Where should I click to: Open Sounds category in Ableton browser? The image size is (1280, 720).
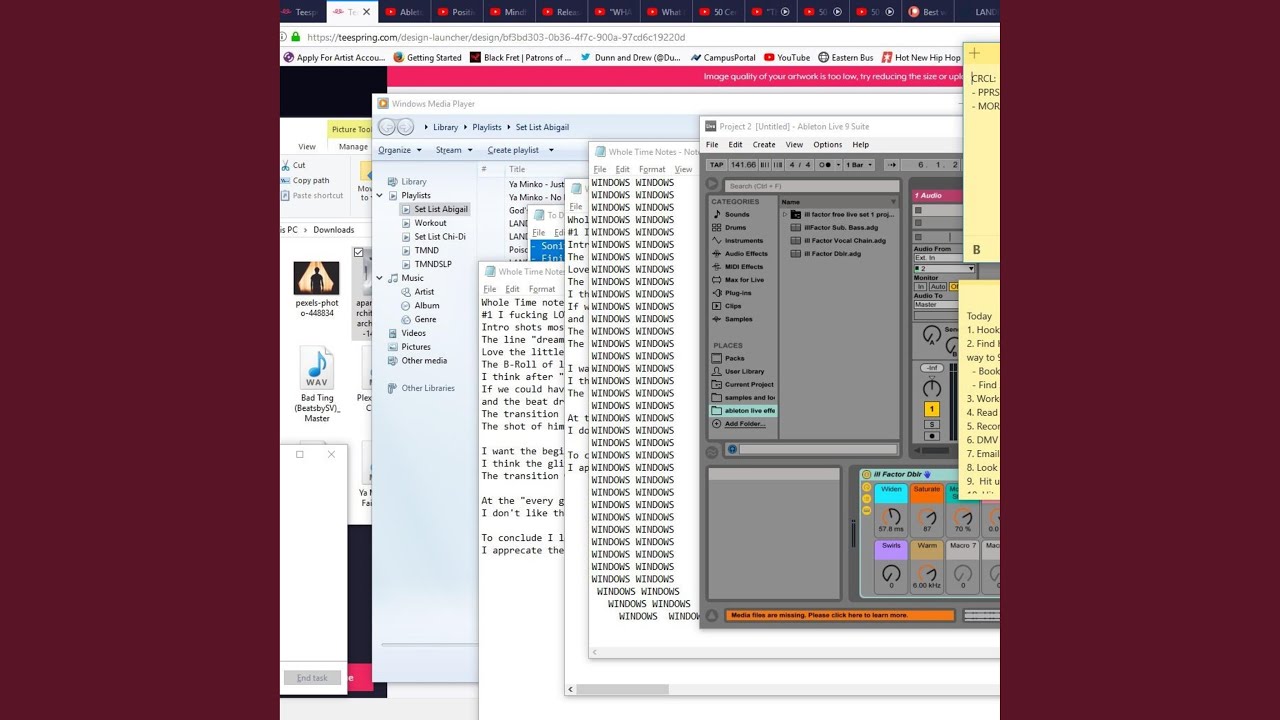pyautogui.click(x=735, y=214)
